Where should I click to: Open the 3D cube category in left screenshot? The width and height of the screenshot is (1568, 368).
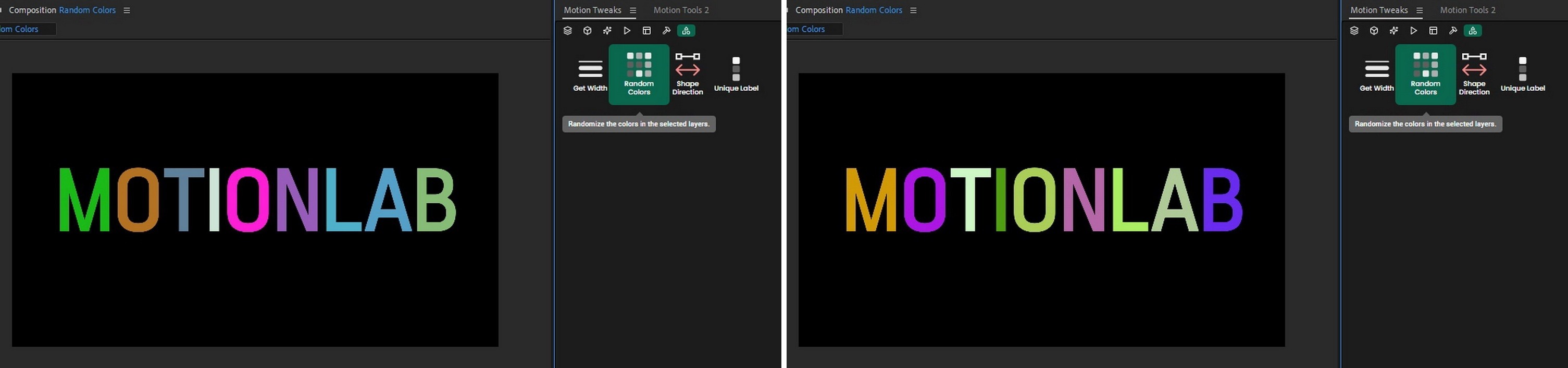click(x=588, y=30)
